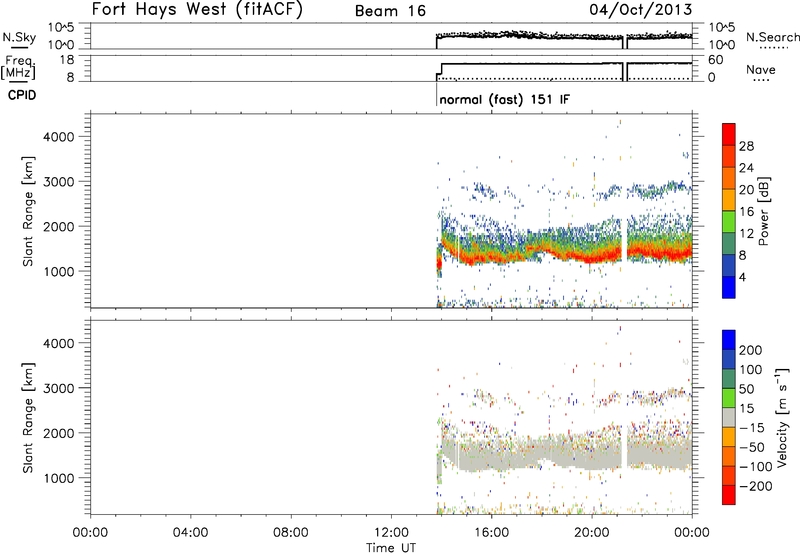Click the 'N.Search' legend label

pos(772,37)
